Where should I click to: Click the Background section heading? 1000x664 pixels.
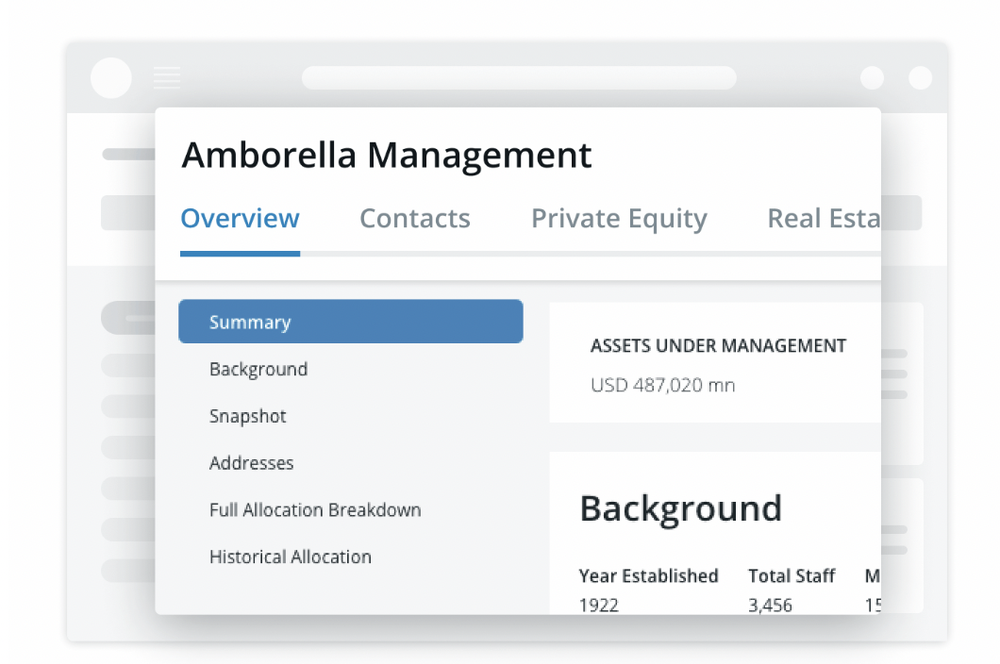(x=680, y=508)
